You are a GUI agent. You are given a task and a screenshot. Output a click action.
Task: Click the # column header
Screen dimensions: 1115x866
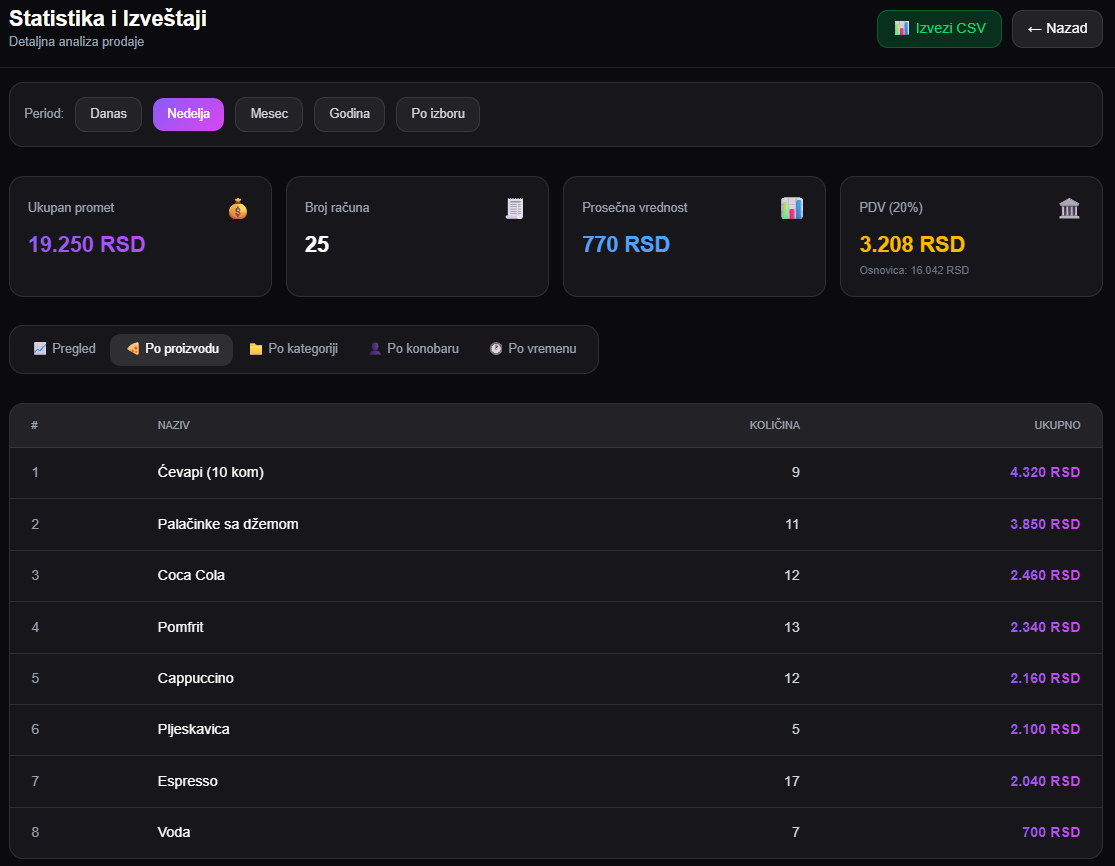tap(34, 425)
